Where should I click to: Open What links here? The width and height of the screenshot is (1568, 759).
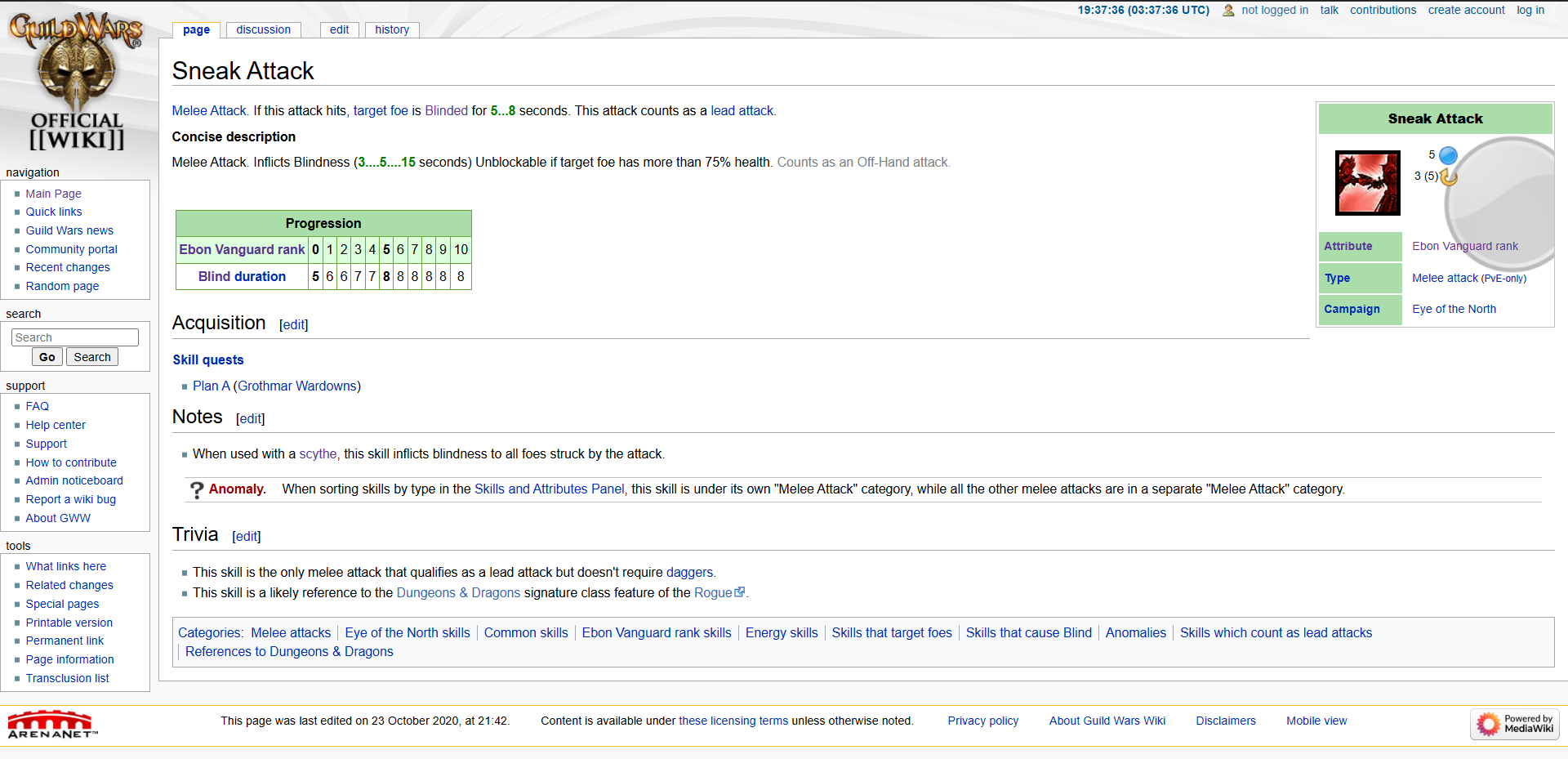click(65, 566)
